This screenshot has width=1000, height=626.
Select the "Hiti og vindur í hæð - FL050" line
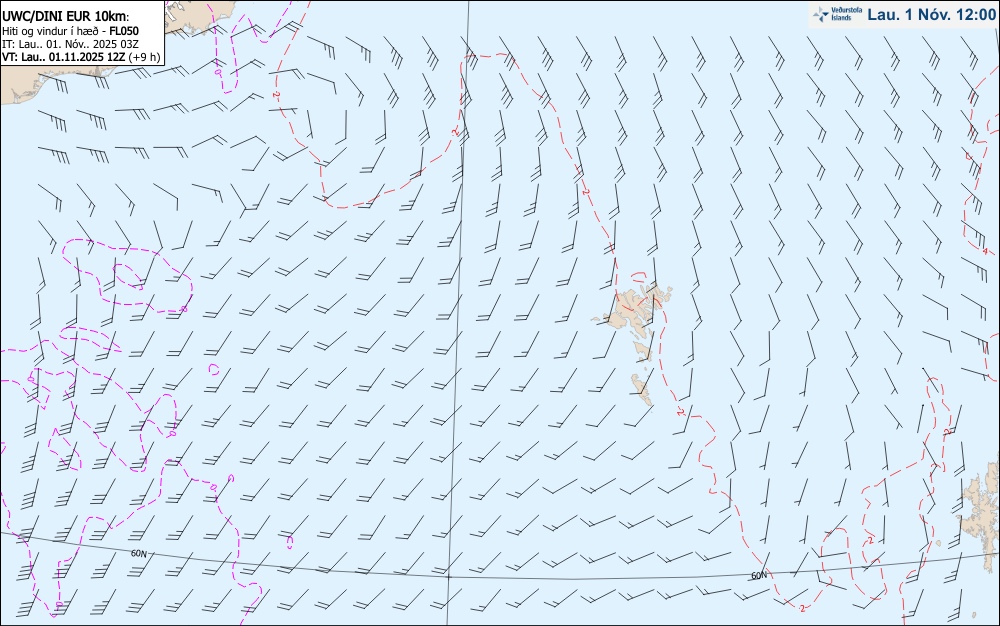pos(70,31)
